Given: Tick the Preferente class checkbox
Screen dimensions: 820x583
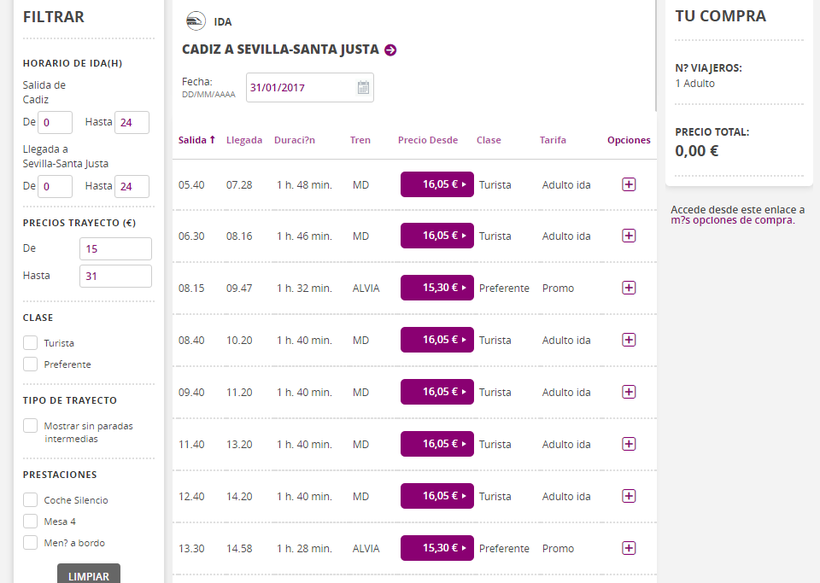Looking at the screenshot, I should point(30,364).
